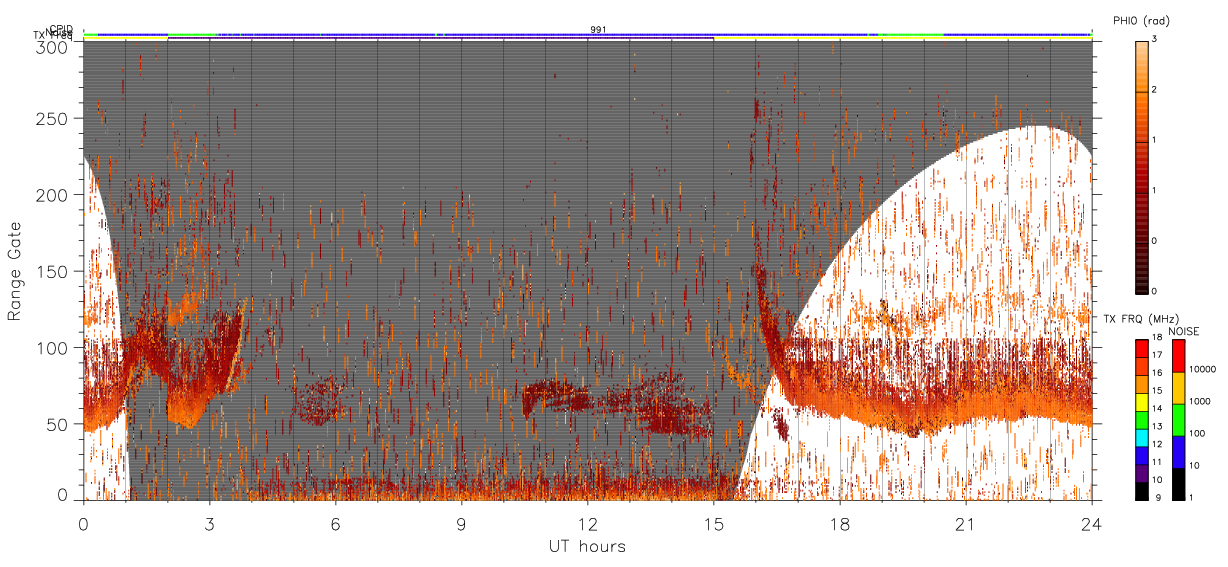Click the green segment of NOISE legend

click(x=1179, y=420)
